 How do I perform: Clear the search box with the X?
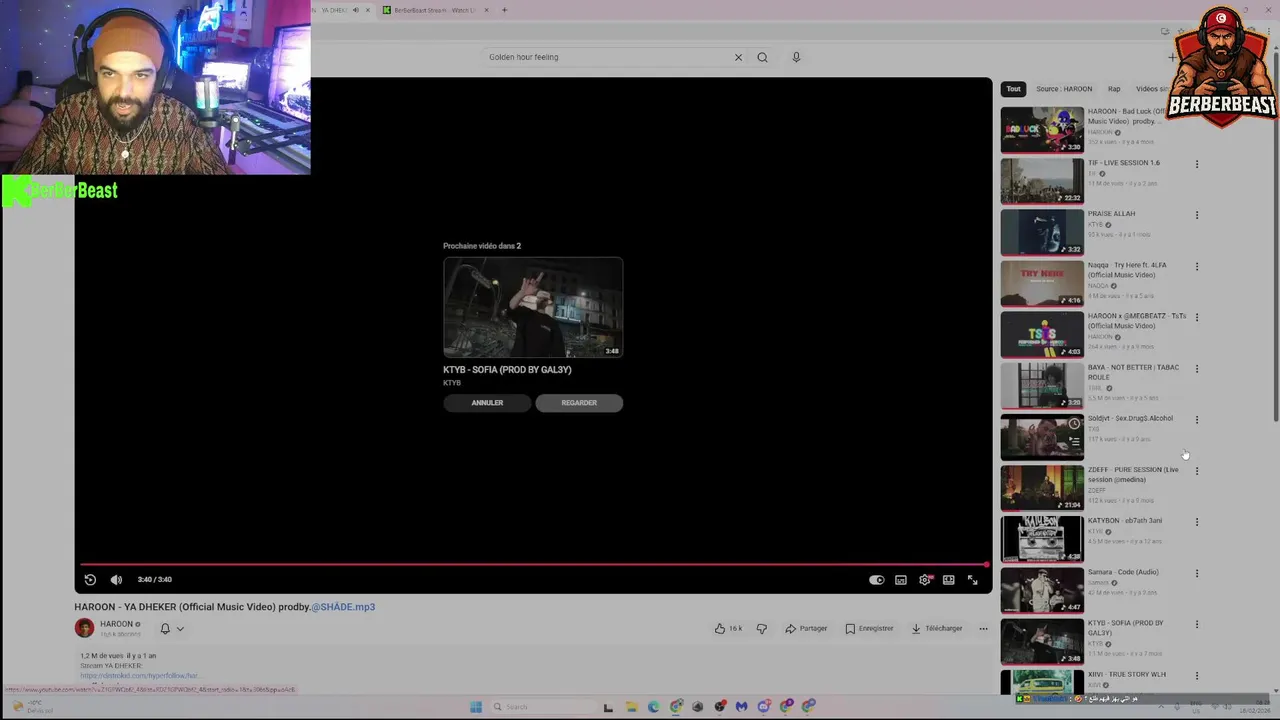pos(738,57)
